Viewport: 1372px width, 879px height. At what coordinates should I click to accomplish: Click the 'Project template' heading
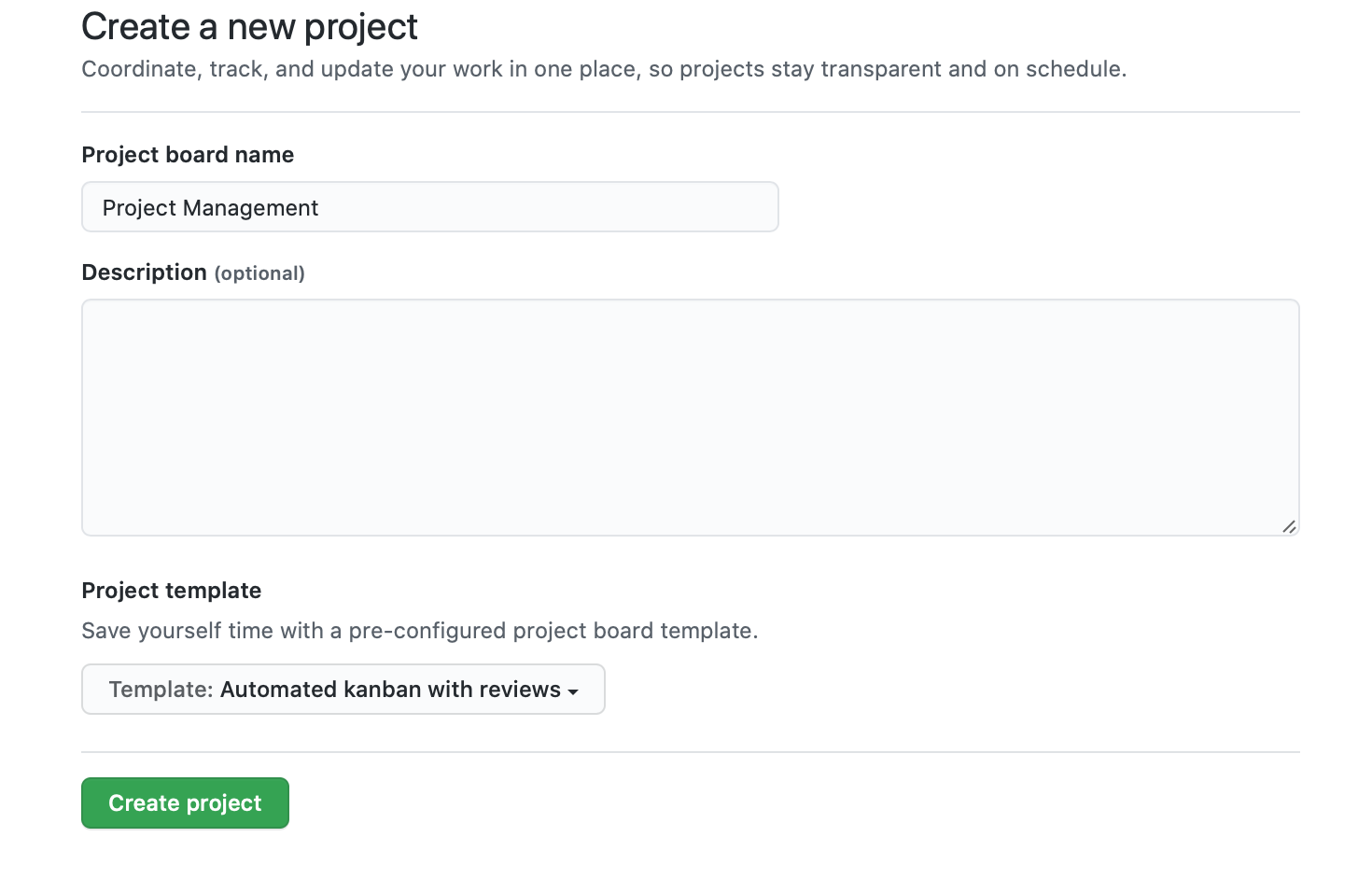(172, 591)
